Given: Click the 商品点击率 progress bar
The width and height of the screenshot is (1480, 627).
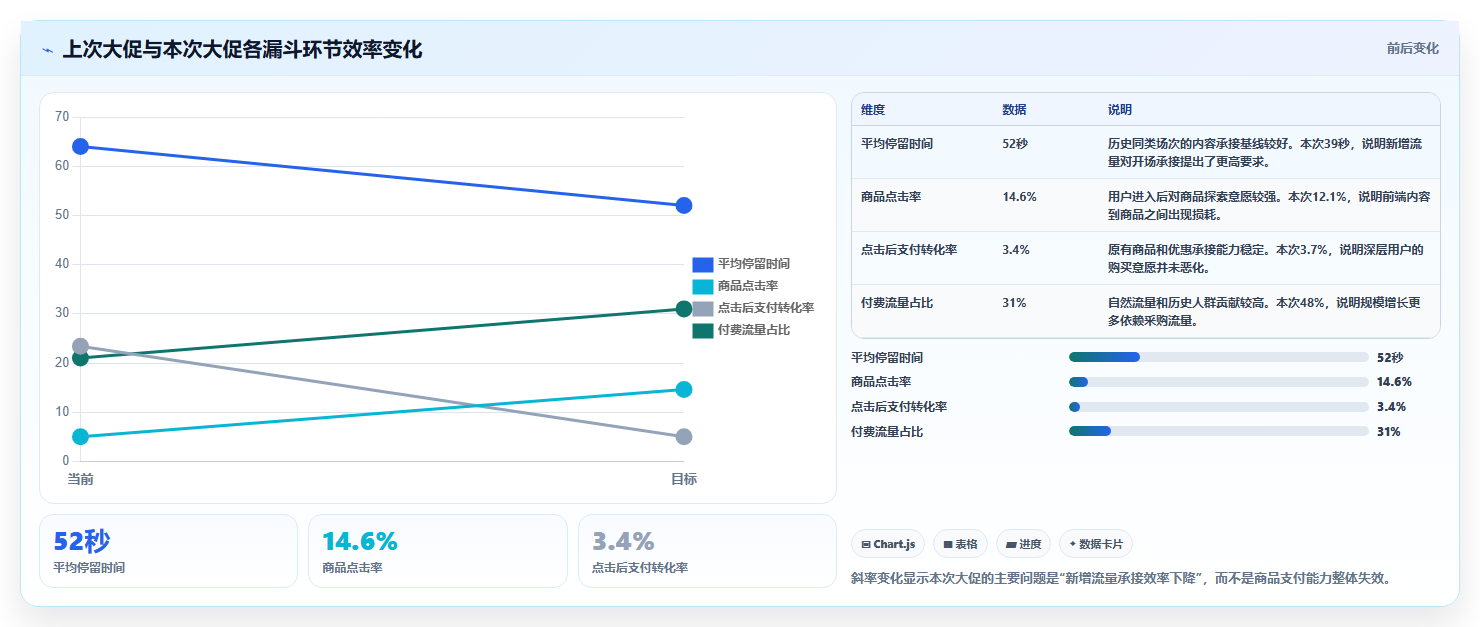Looking at the screenshot, I should coord(1219,382).
